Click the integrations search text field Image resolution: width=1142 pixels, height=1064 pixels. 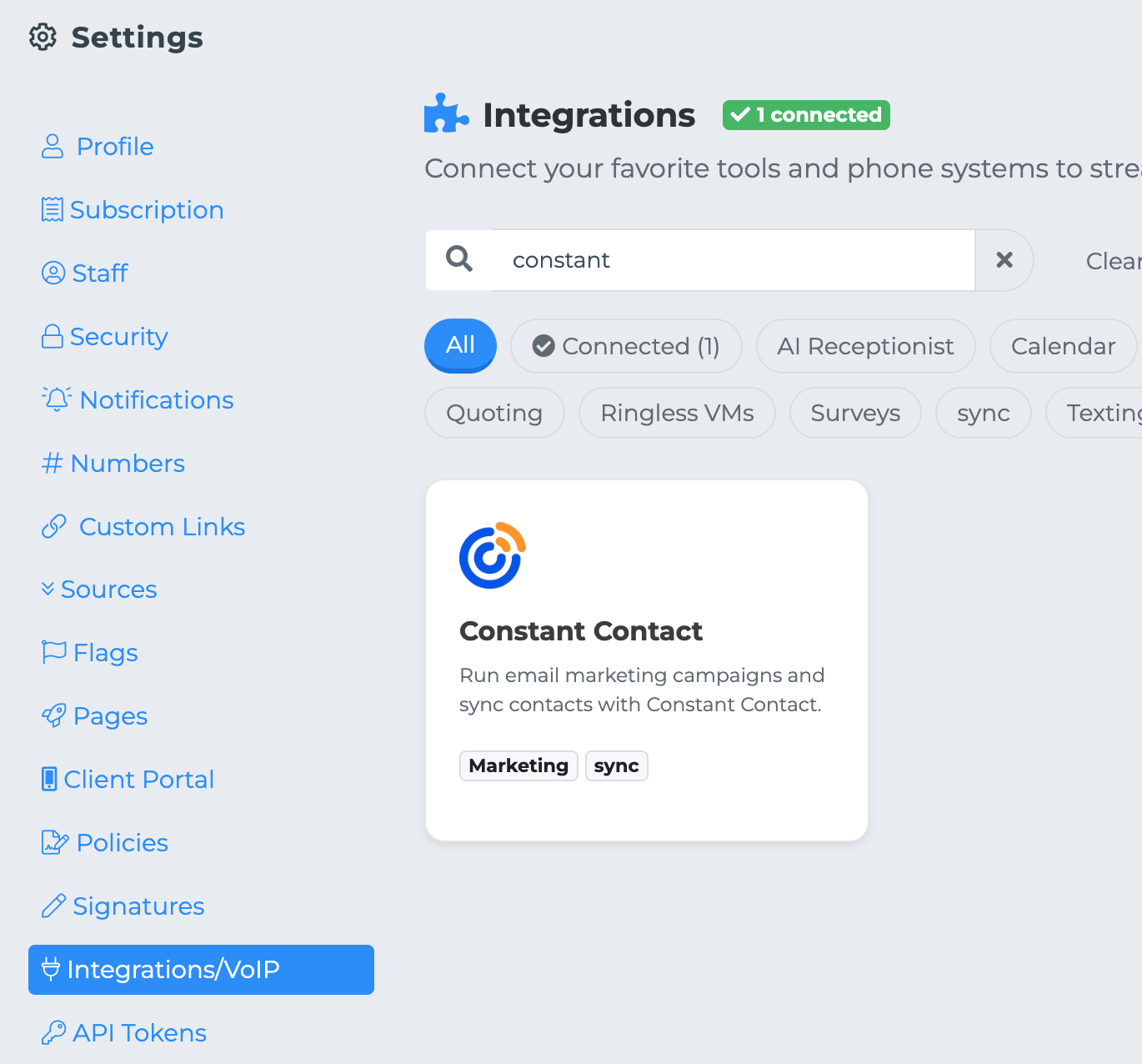coord(734,260)
